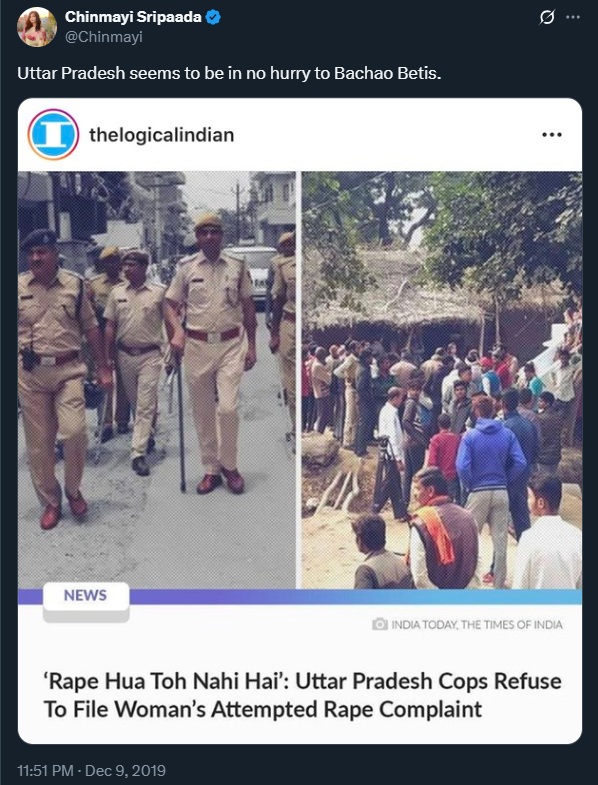Open the village crowd photo
The width and height of the screenshot is (598, 785).
tap(442, 380)
